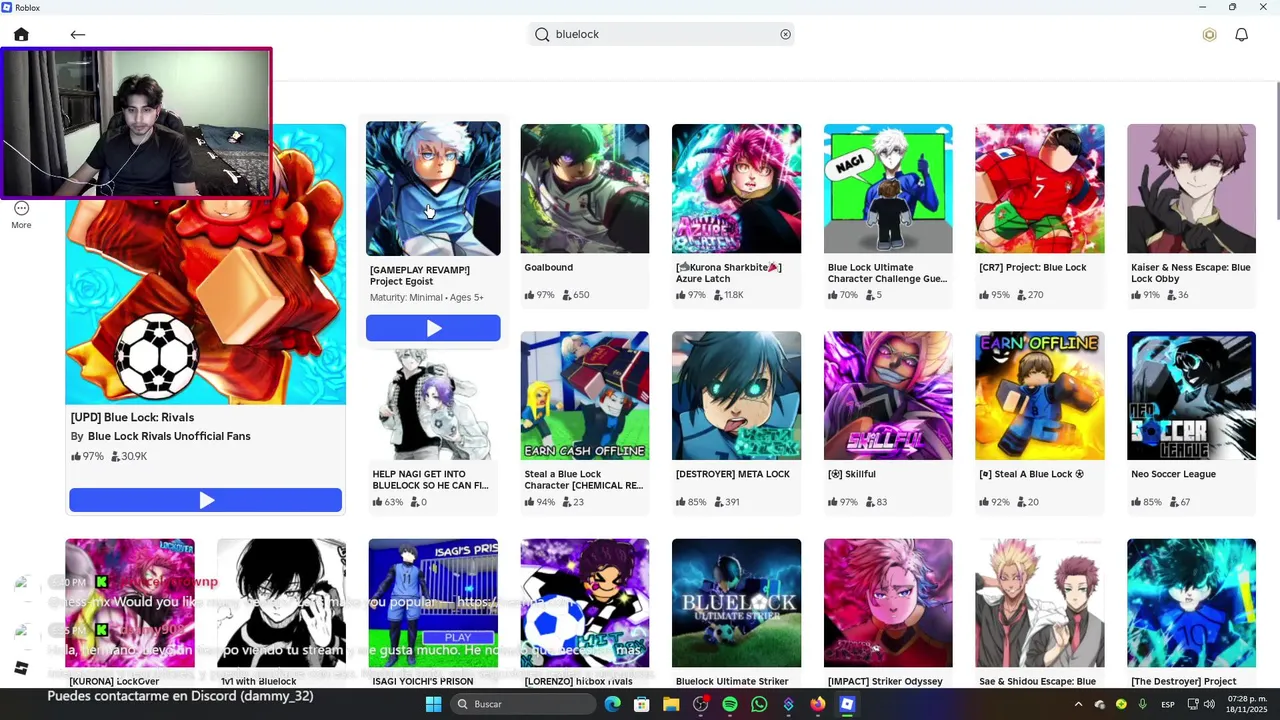Open Blue Lock Rivals Unofficial Fans creator link
1280x720 pixels.
[x=169, y=436]
